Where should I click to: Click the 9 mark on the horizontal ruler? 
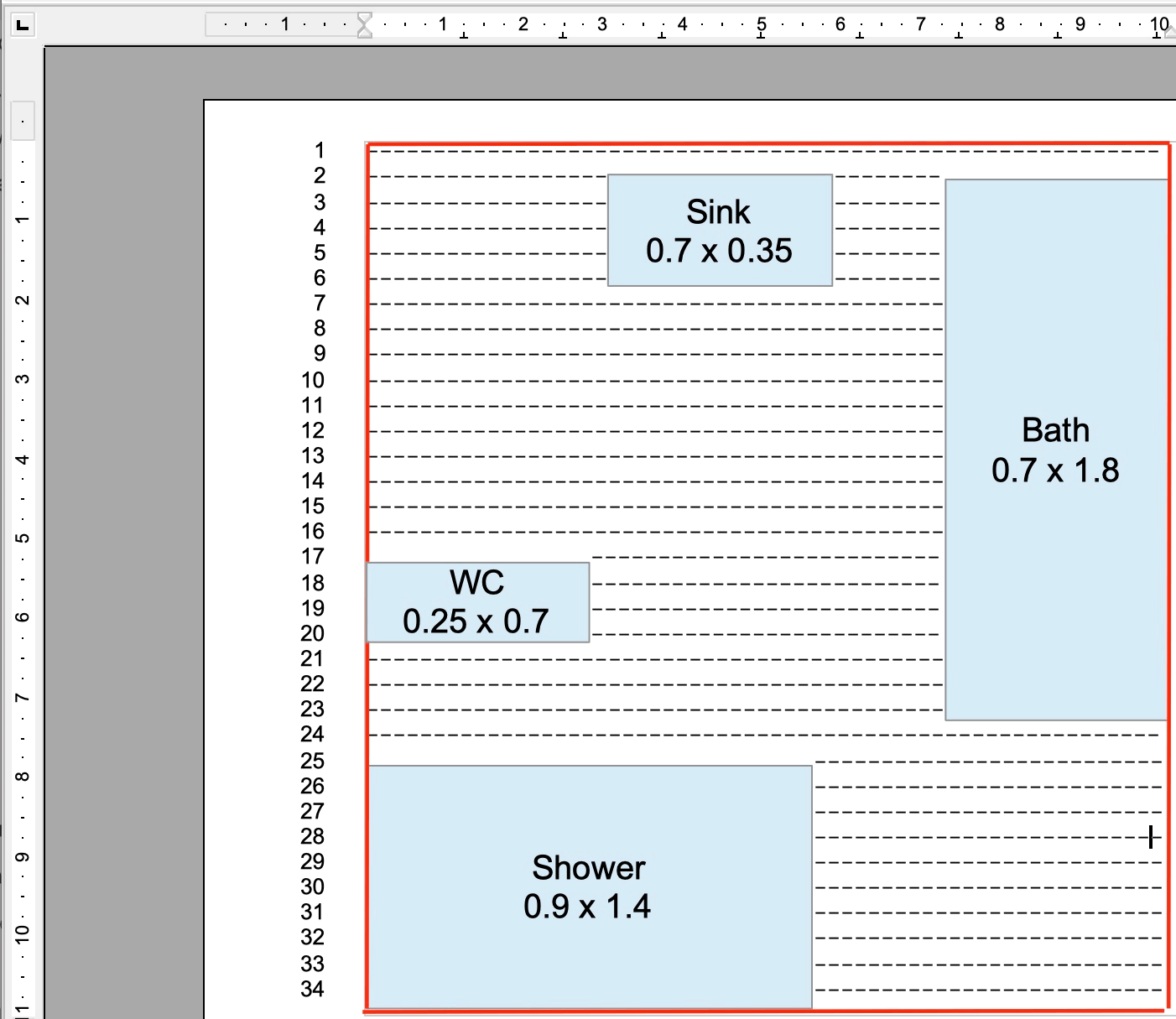pyautogui.click(x=1080, y=24)
